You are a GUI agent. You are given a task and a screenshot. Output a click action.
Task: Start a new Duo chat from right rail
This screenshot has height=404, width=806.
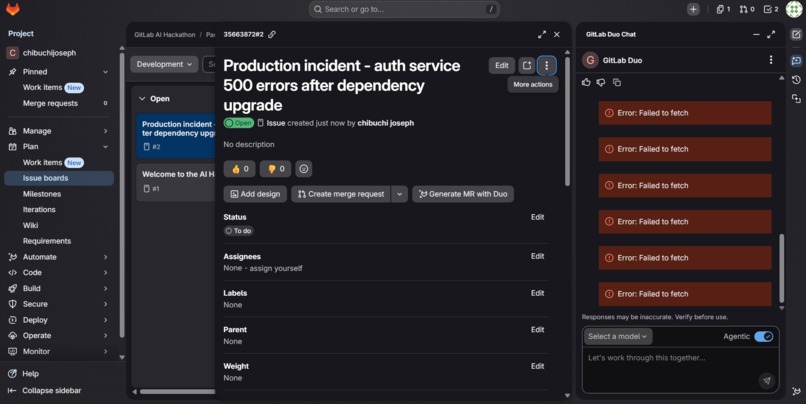click(796, 34)
